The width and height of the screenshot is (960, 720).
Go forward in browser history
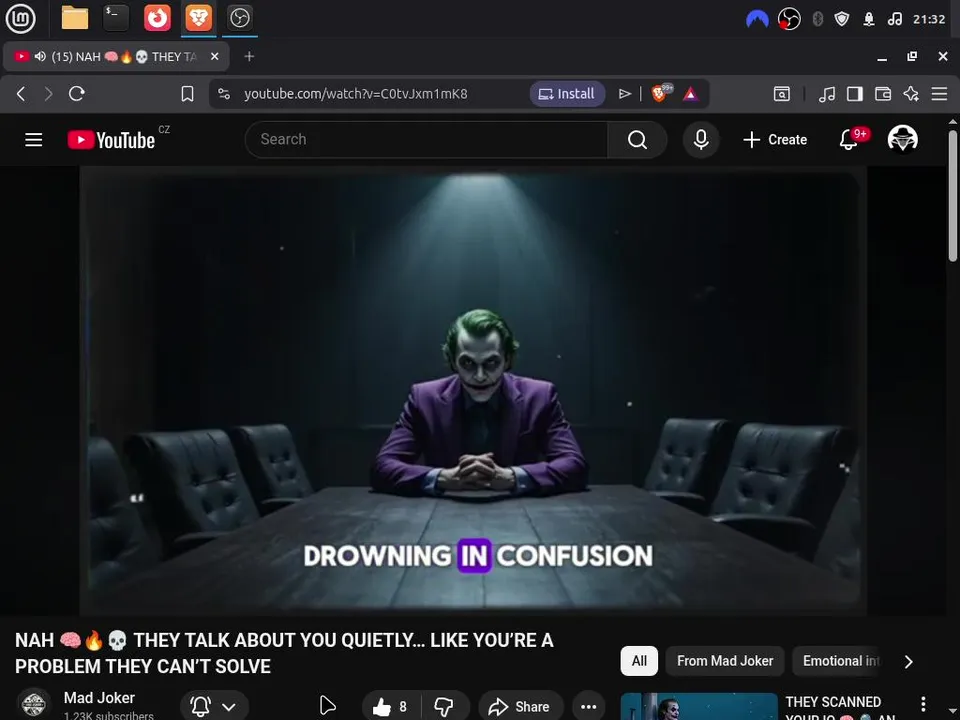click(48, 94)
